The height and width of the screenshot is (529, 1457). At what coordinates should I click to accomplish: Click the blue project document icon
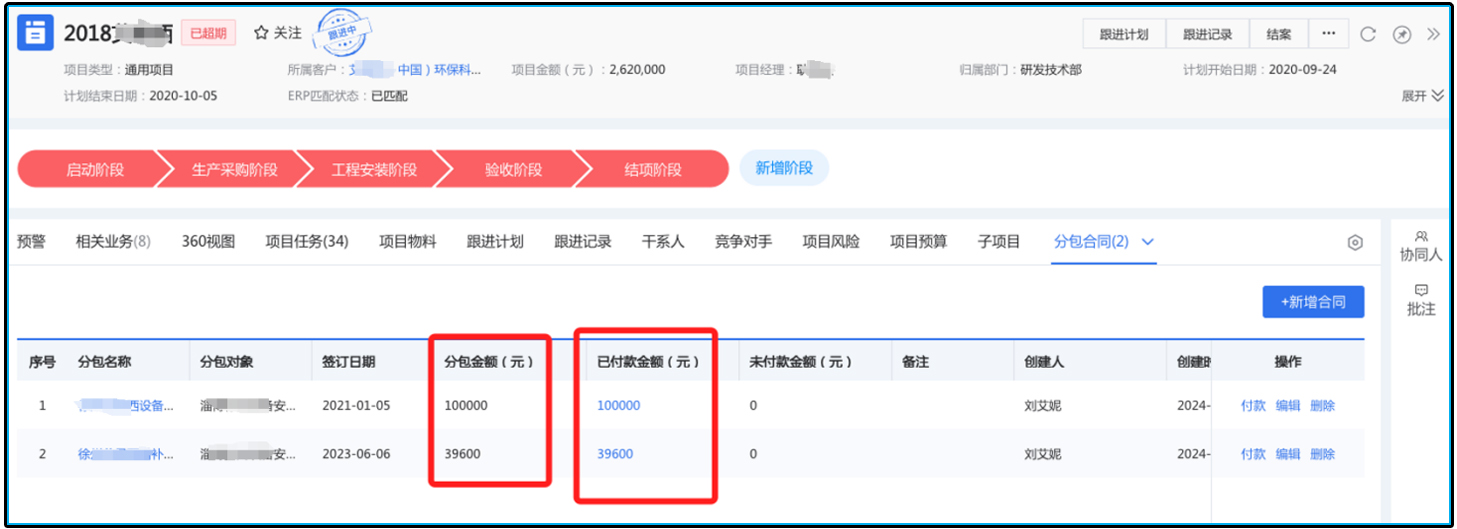coord(36,33)
